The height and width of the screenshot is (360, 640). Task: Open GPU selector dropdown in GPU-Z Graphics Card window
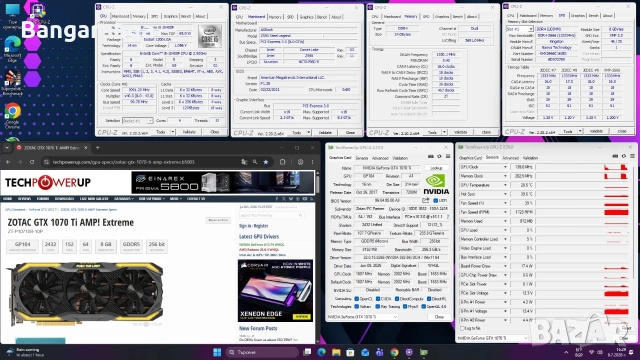pos(362,317)
